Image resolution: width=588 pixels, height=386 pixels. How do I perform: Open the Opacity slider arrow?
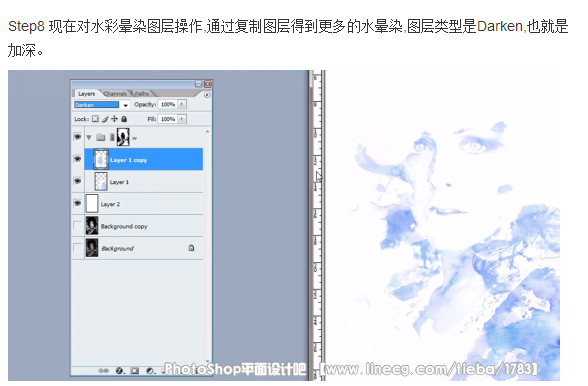[182, 104]
